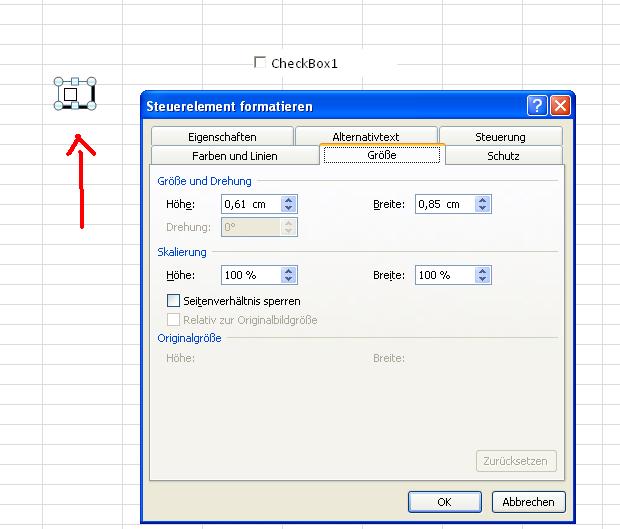Switch to the Alternativtext tab
This screenshot has width=620, height=529.
[x=366, y=137]
